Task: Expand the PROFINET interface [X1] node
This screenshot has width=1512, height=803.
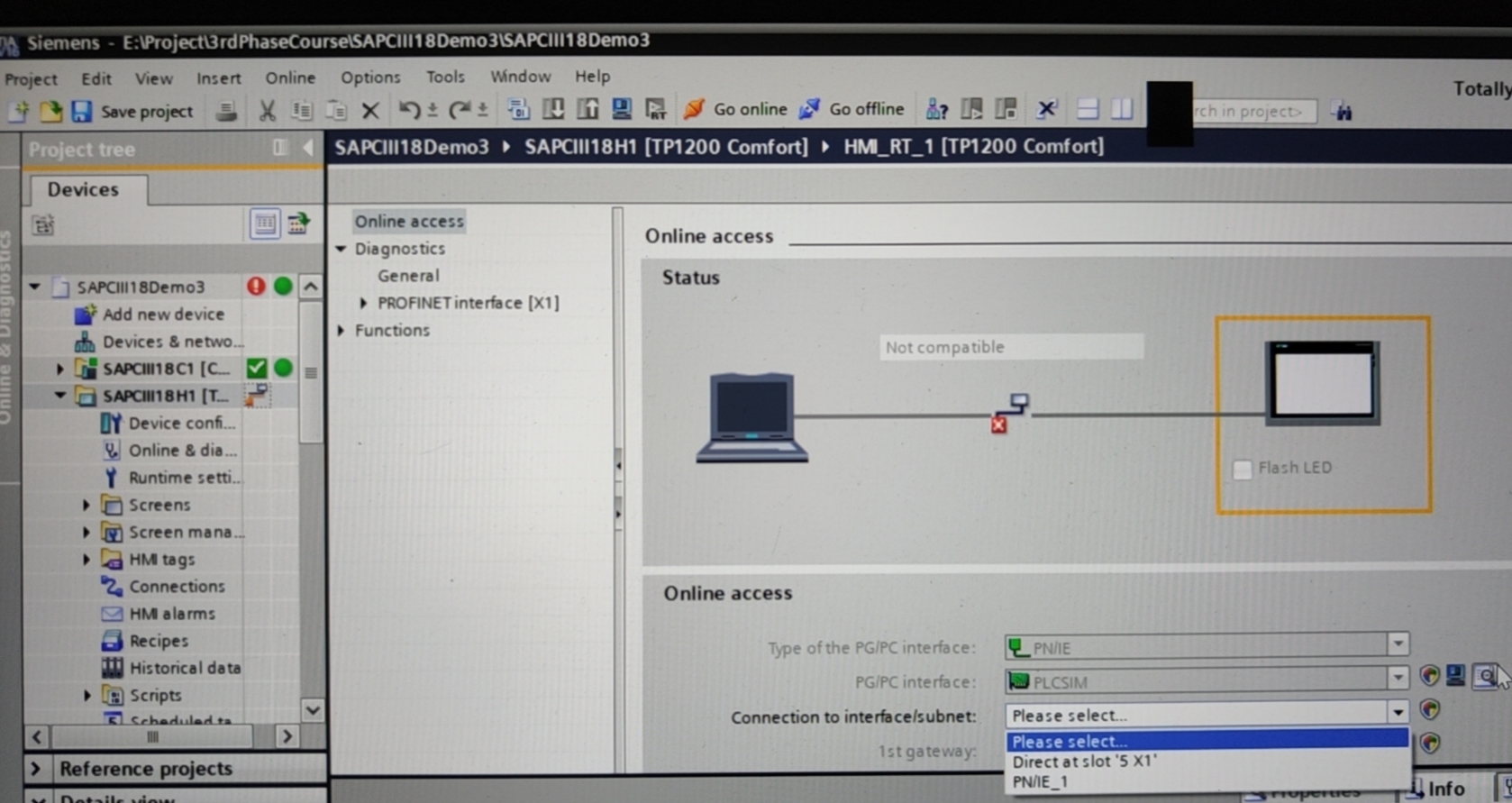Action: coord(363,303)
